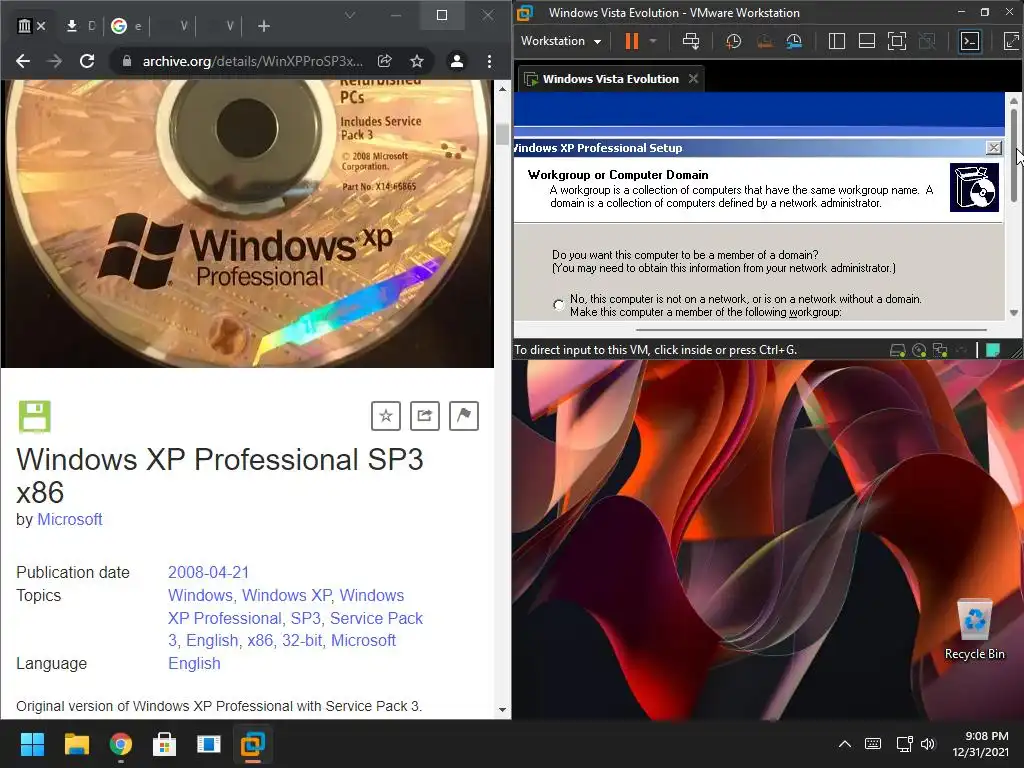1024x768 pixels.
Task: Open the Chrome tab search chevron
Action: [350, 15]
